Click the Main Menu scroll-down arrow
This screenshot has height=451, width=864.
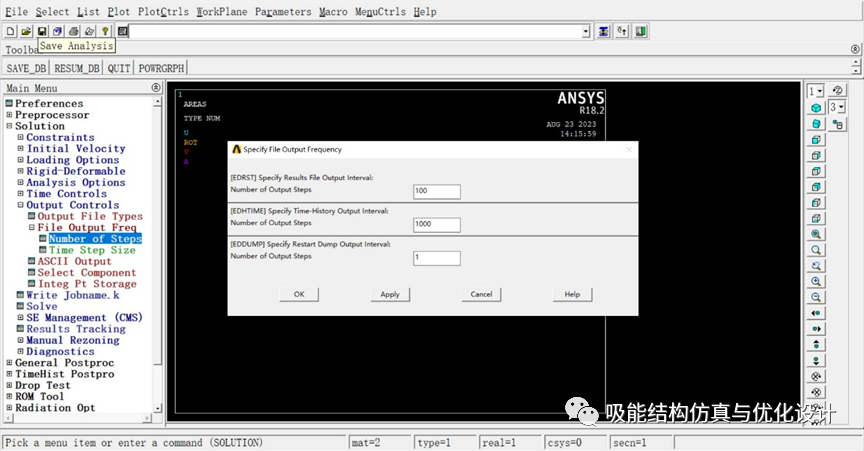pyautogui.click(x=158, y=408)
